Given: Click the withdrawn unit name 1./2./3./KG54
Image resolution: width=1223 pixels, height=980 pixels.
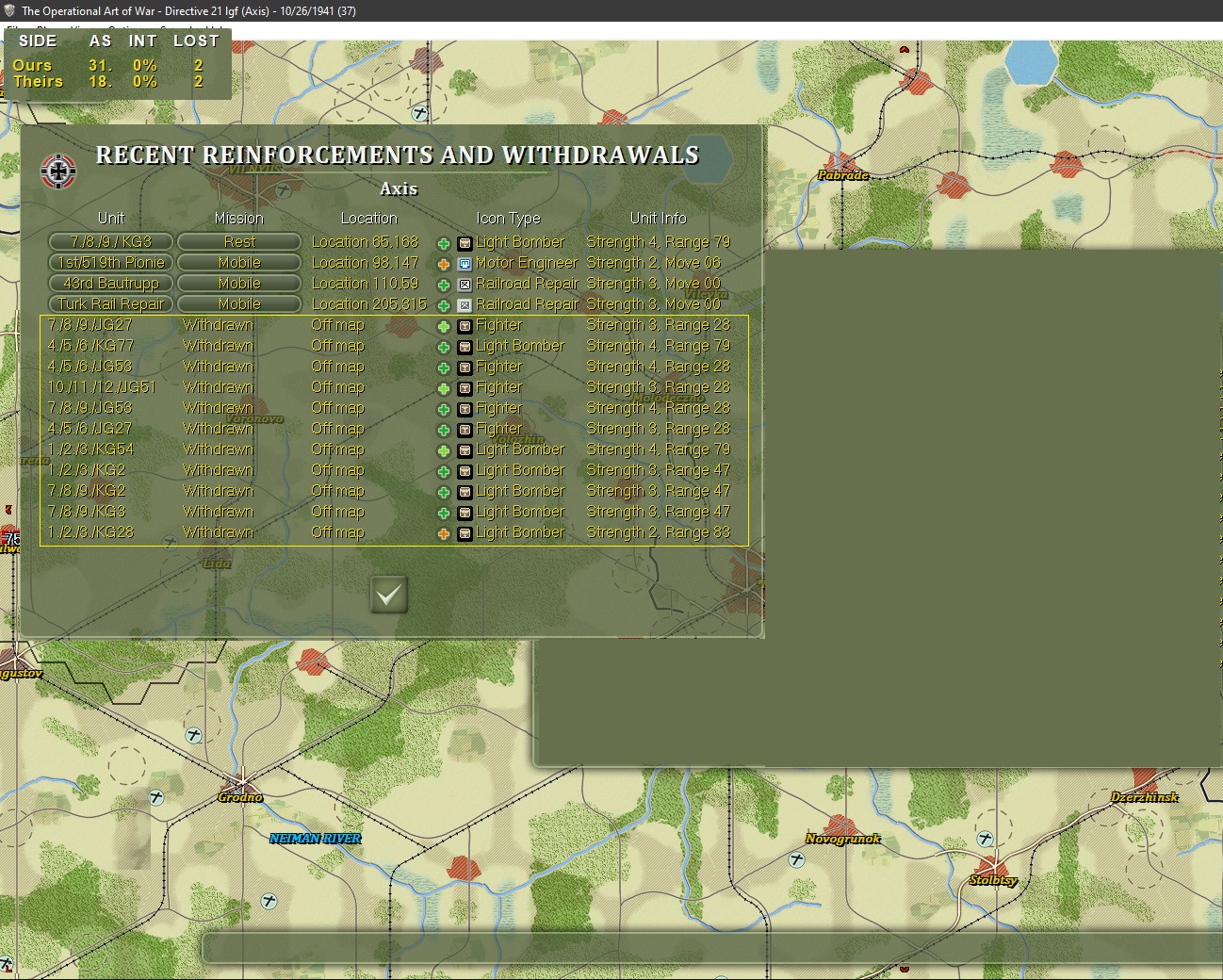Looking at the screenshot, I should tap(91, 449).
